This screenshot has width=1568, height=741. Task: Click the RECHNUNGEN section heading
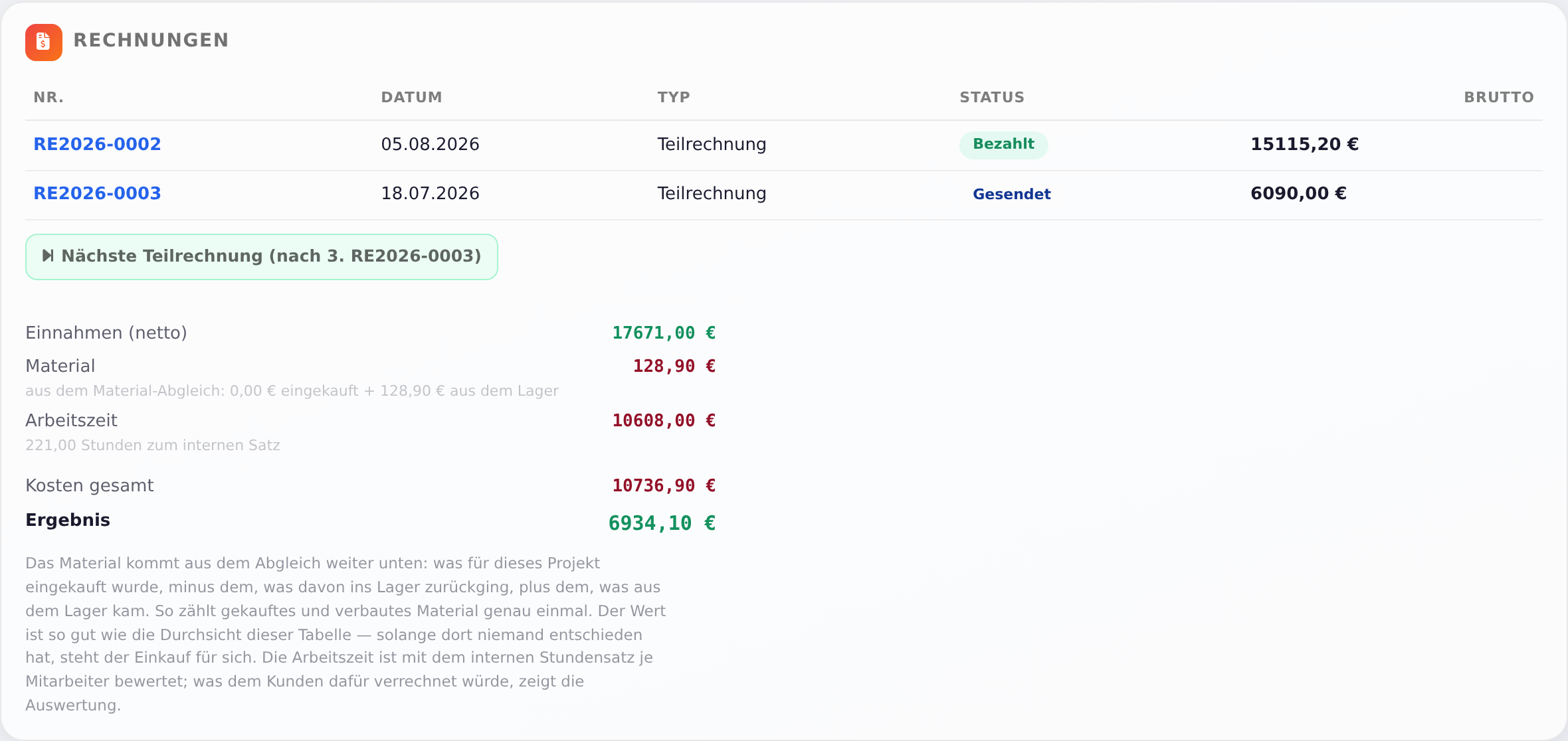coord(151,41)
